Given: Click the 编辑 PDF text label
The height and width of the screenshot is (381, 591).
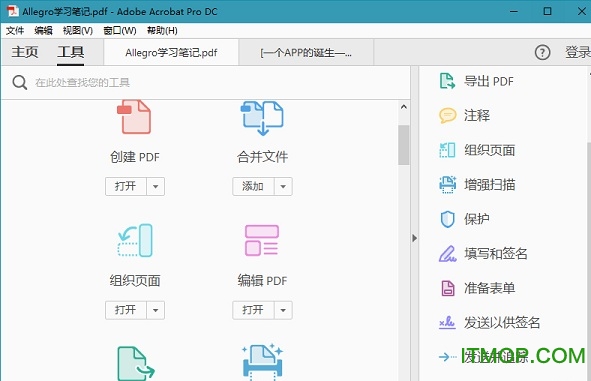Looking at the screenshot, I should click(x=262, y=281).
